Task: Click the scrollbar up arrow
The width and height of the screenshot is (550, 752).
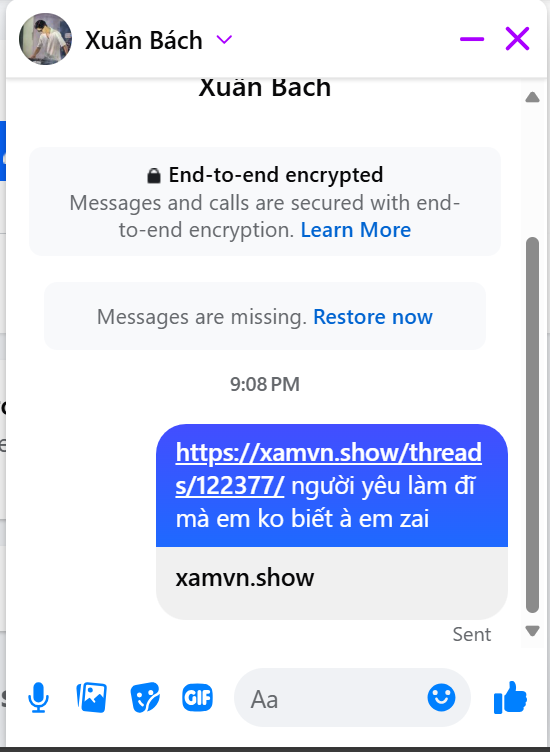Action: tap(532, 97)
